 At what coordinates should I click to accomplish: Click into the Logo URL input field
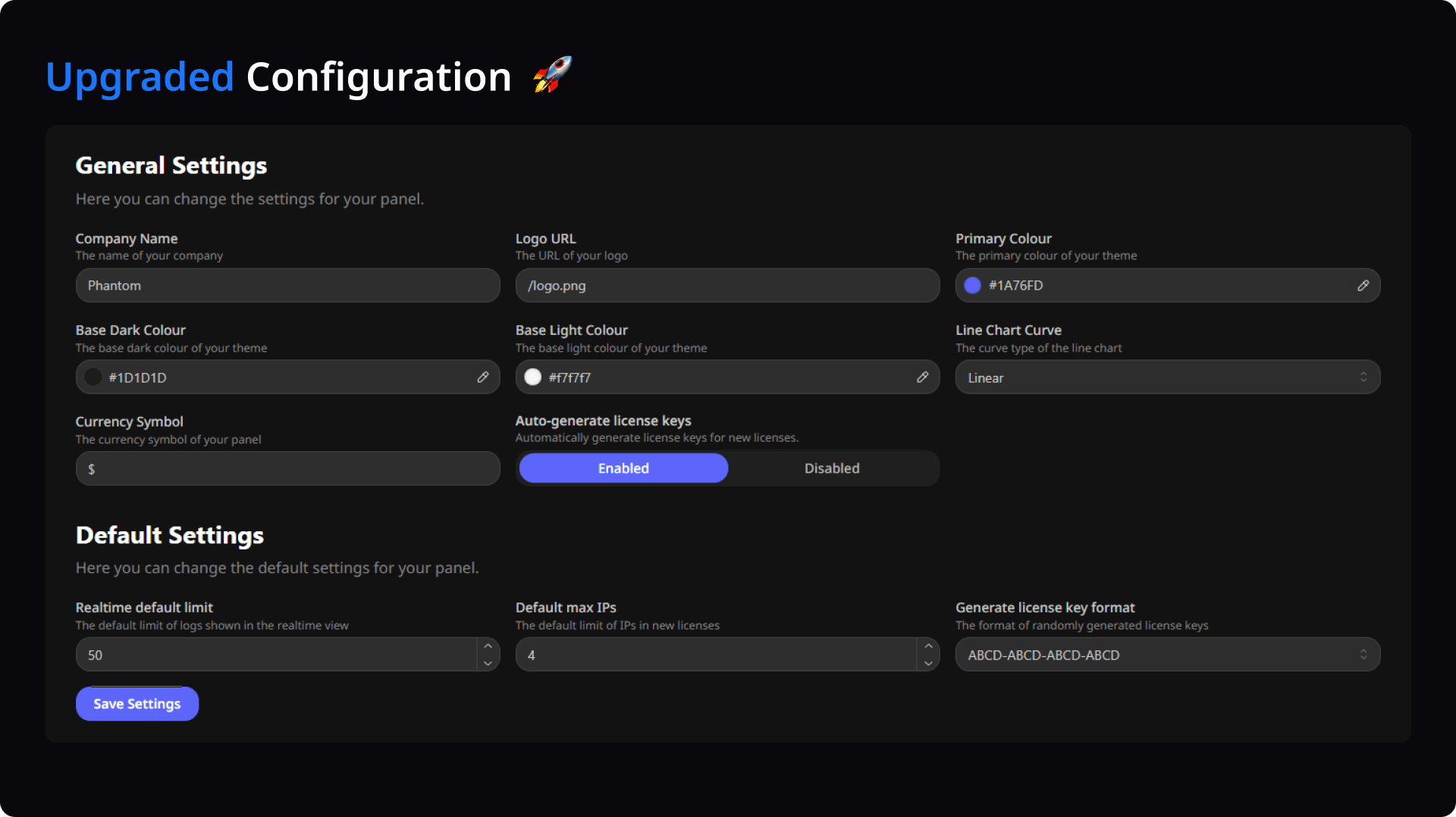click(727, 286)
